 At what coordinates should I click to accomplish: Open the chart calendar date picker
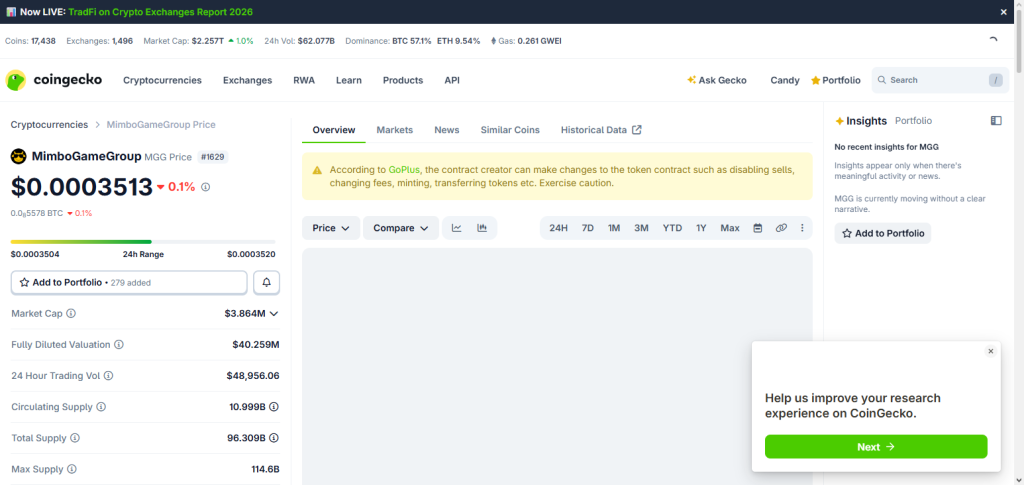coord(758,228)
